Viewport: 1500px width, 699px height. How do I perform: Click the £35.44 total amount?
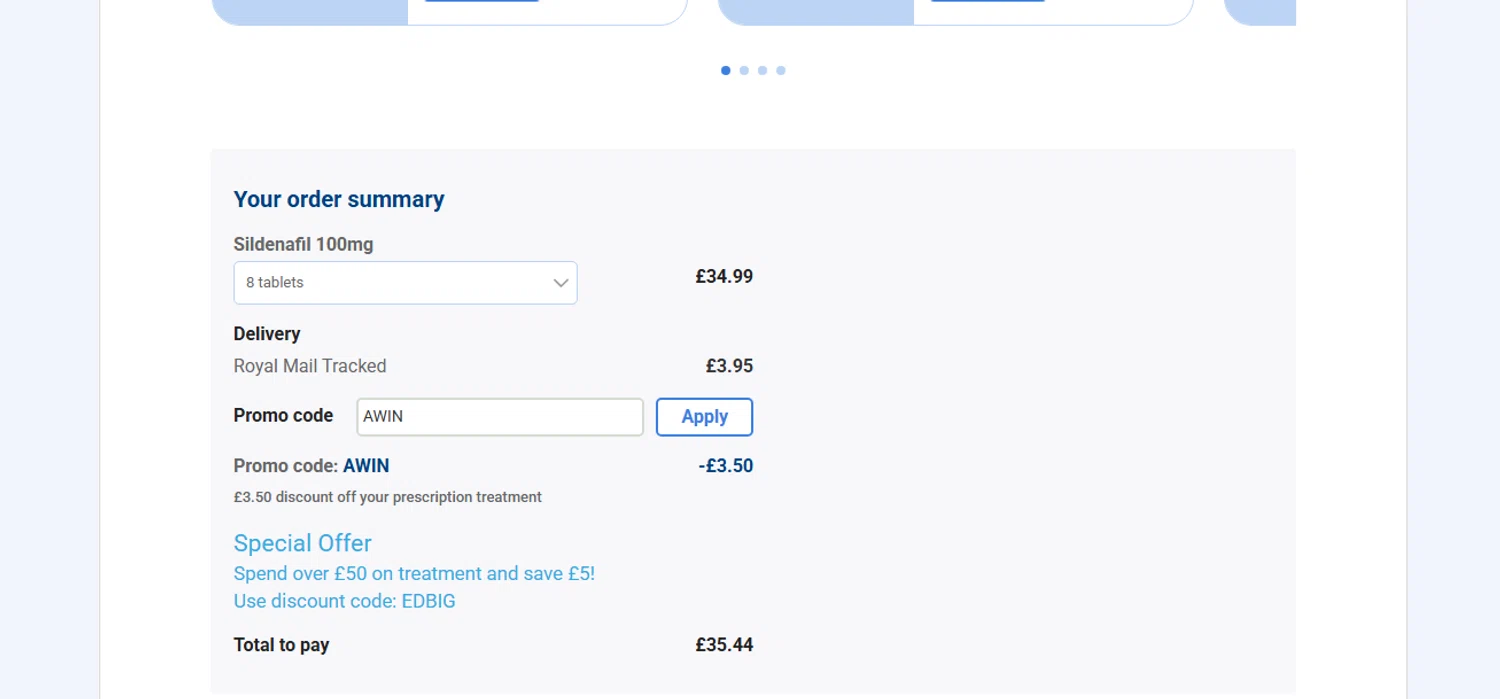click(724, 645)
